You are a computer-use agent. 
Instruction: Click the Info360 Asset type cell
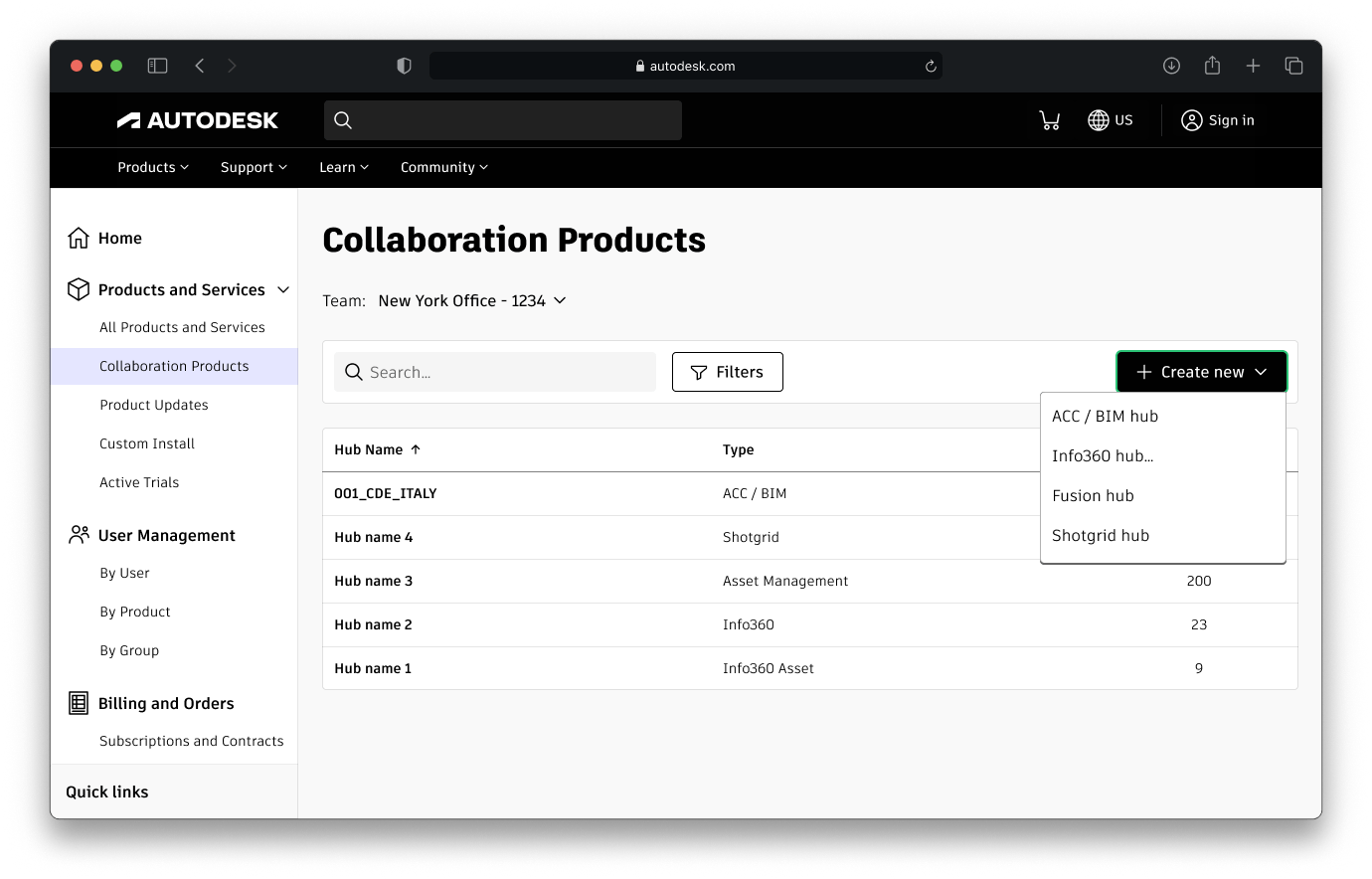(769, 668)
